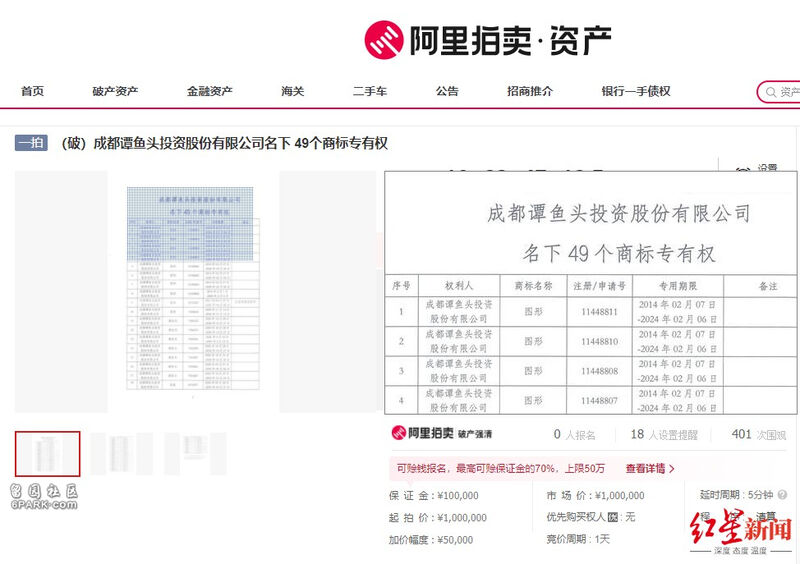Click registration number 11448808
Viewport: 800px width, 564px height.
pos(599,371)
